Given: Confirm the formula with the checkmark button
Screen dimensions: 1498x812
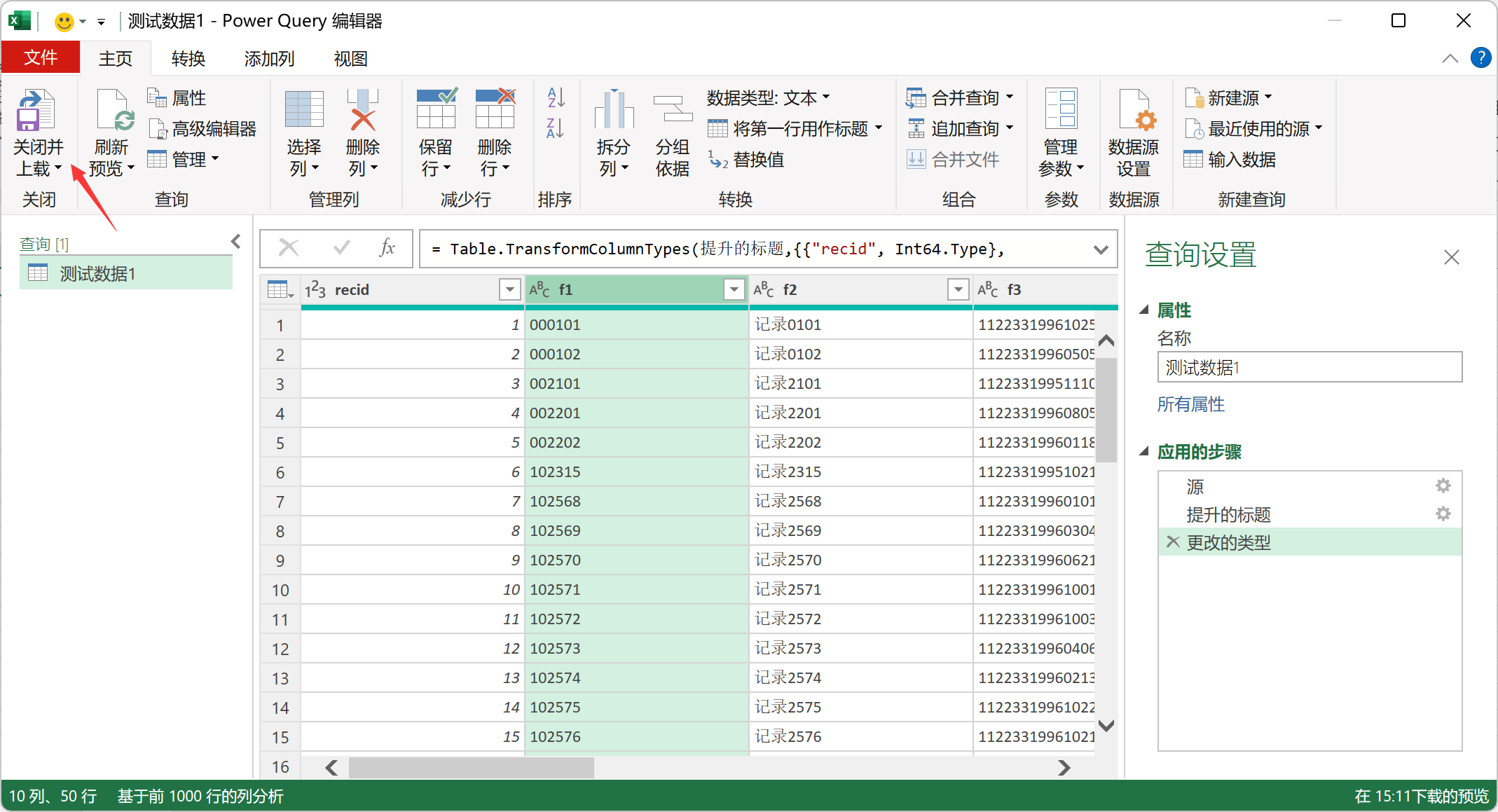Looking at the screenshot, I should [x=342, y=248].
